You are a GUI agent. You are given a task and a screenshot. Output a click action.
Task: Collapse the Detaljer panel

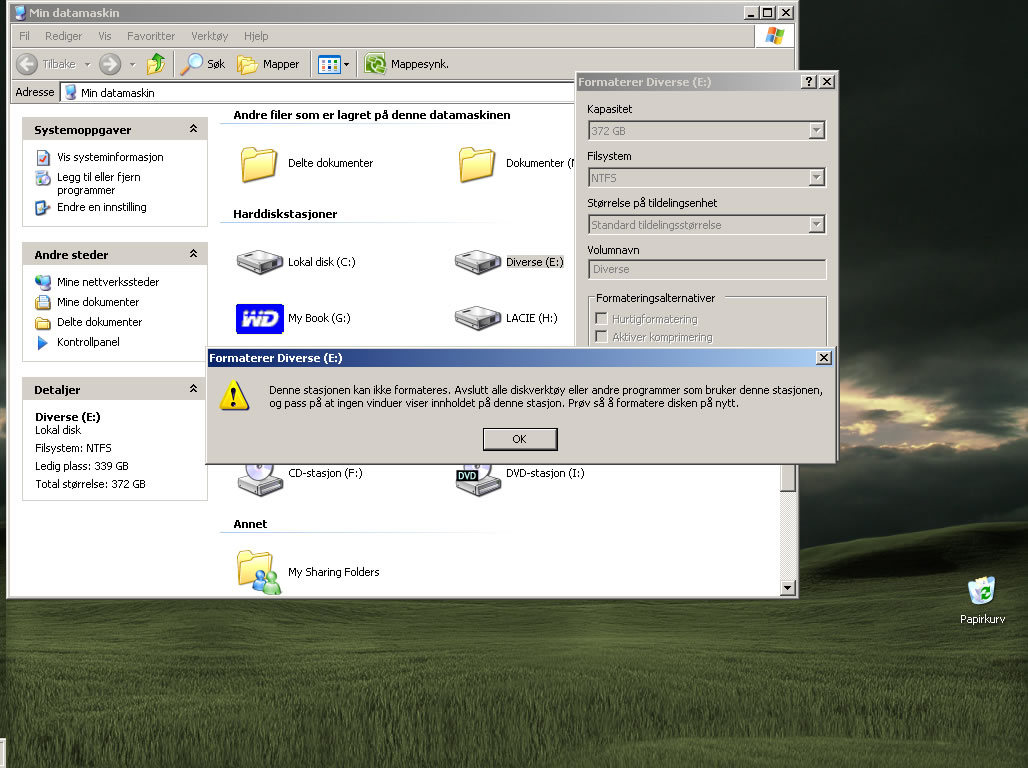[193, 389]
